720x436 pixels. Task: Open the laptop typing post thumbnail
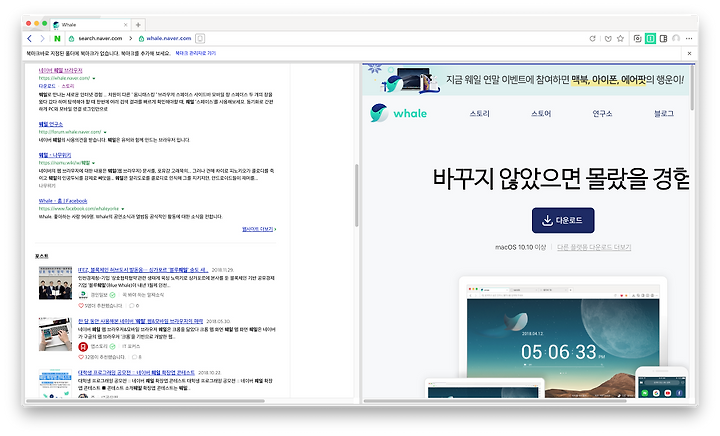[55, 334]
